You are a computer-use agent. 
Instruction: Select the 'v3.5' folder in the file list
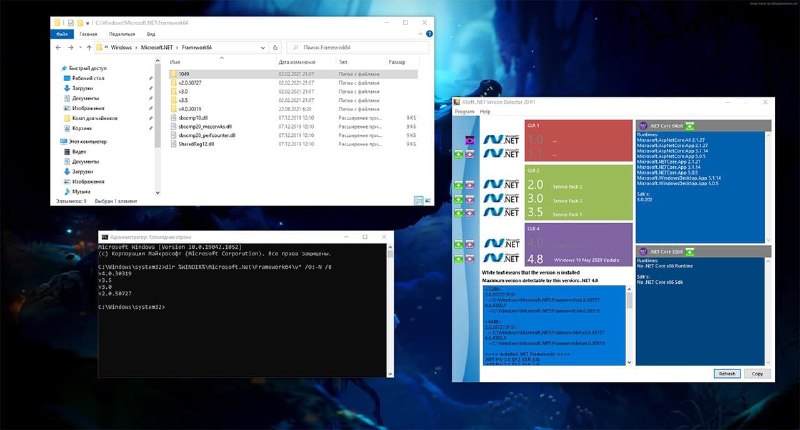coord(293,100)
